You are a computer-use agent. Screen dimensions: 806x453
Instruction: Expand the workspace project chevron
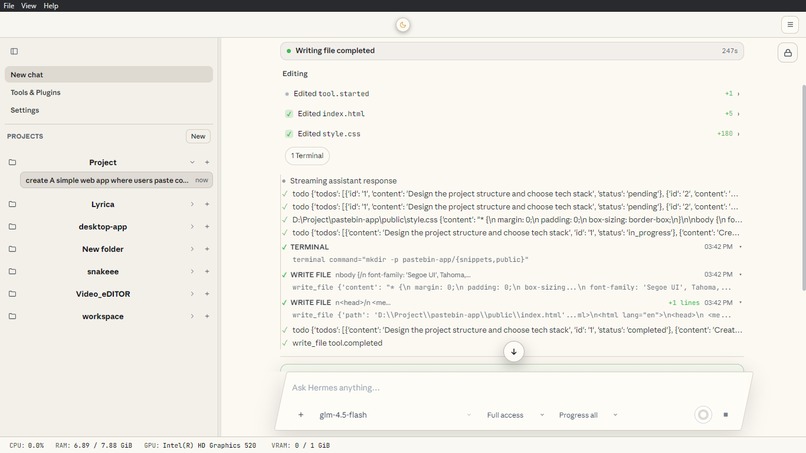click(x=192, y=316)
